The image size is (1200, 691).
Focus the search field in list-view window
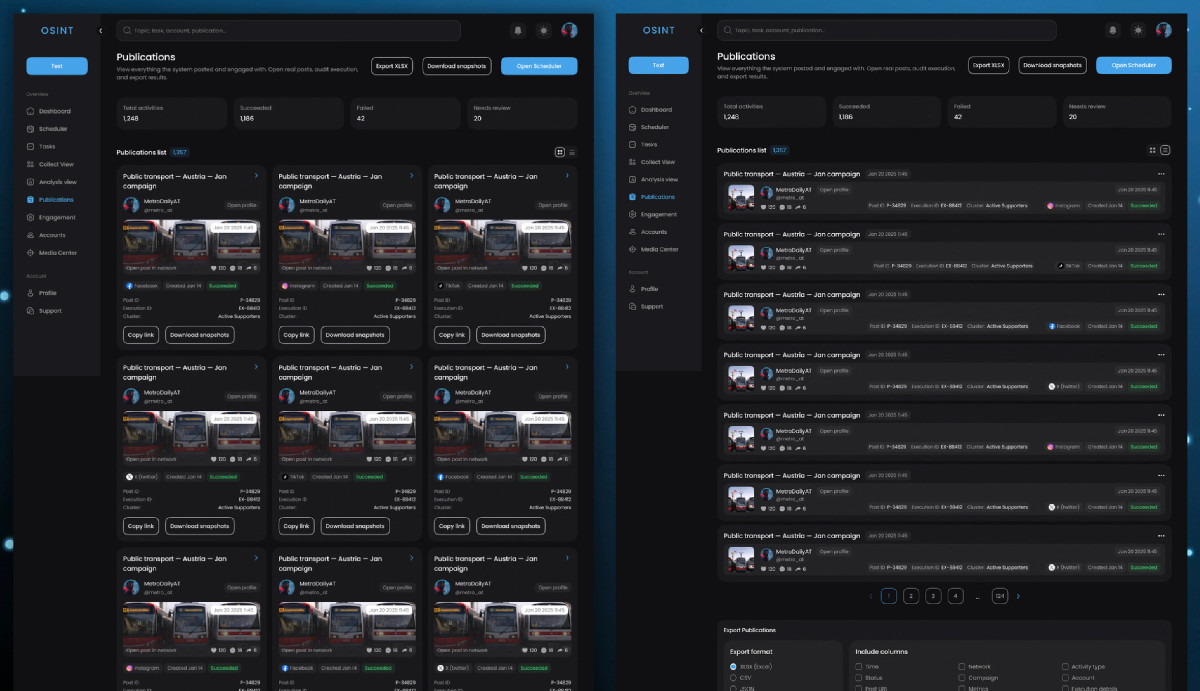click(x=887, y=30)
